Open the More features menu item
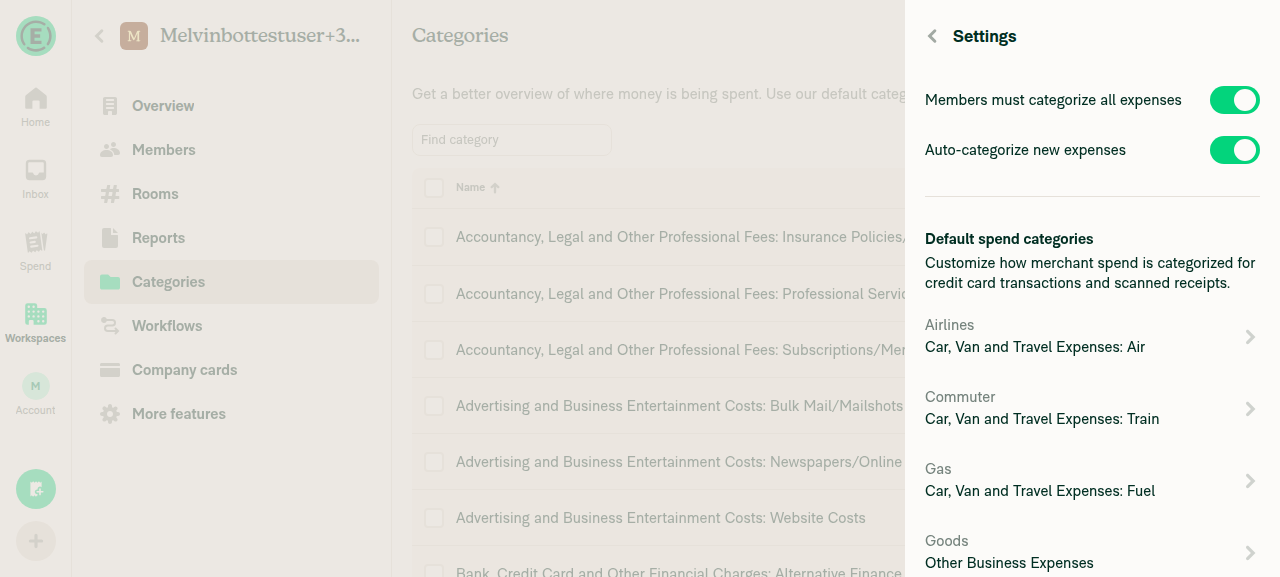 tap(231, 414)
